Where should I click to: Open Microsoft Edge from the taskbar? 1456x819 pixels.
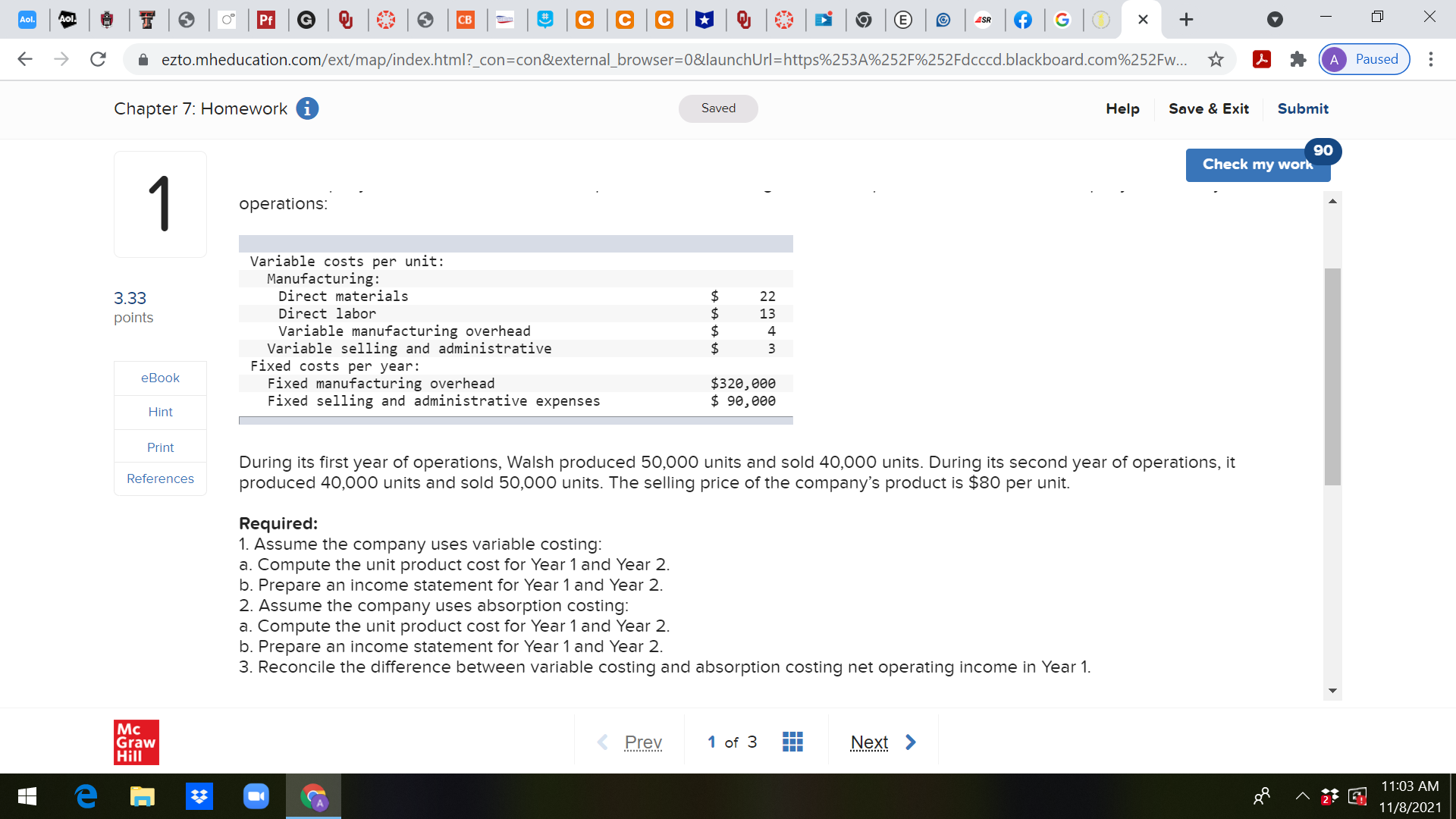click(86, 796)
